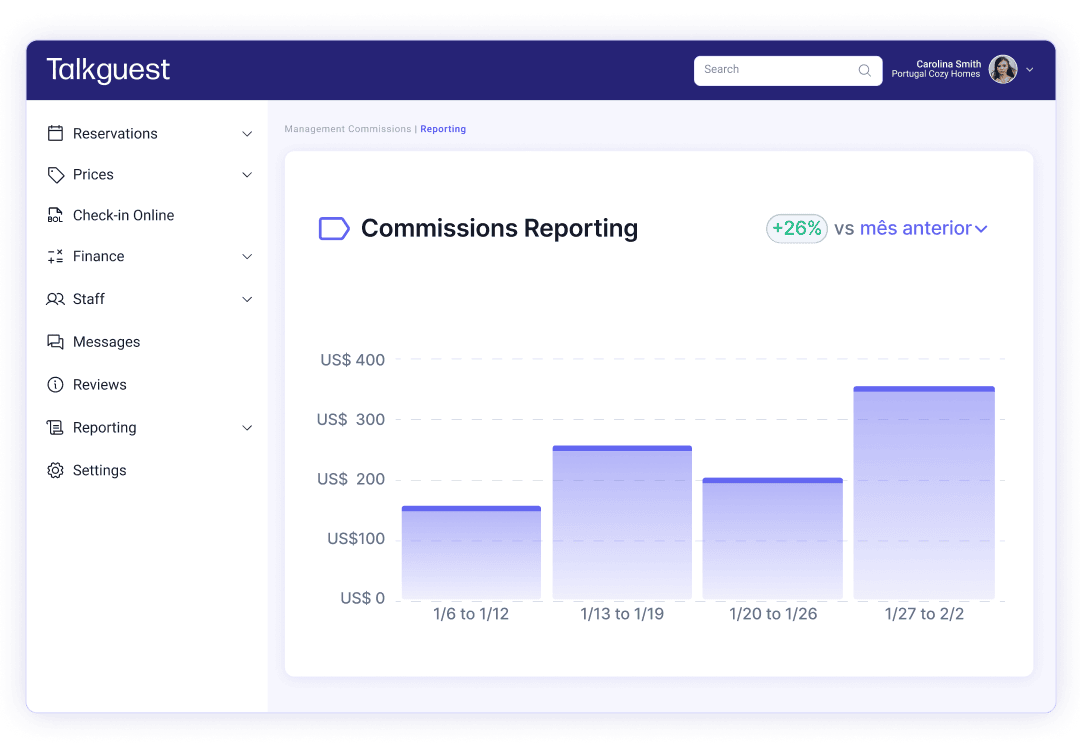
Task: Expand the Carolina Smith account menu
Action: (1030, 70)
